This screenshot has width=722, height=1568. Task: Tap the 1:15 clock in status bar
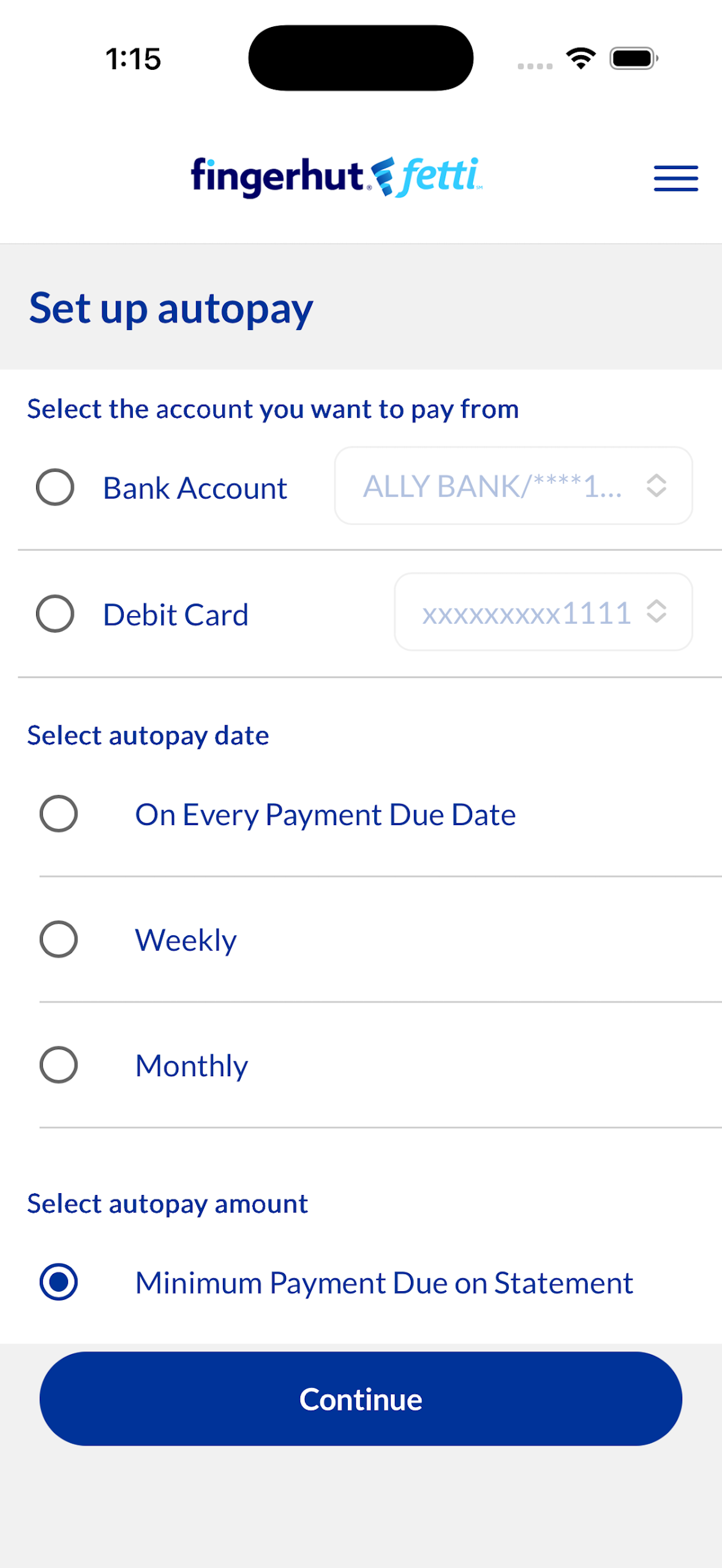133,59
